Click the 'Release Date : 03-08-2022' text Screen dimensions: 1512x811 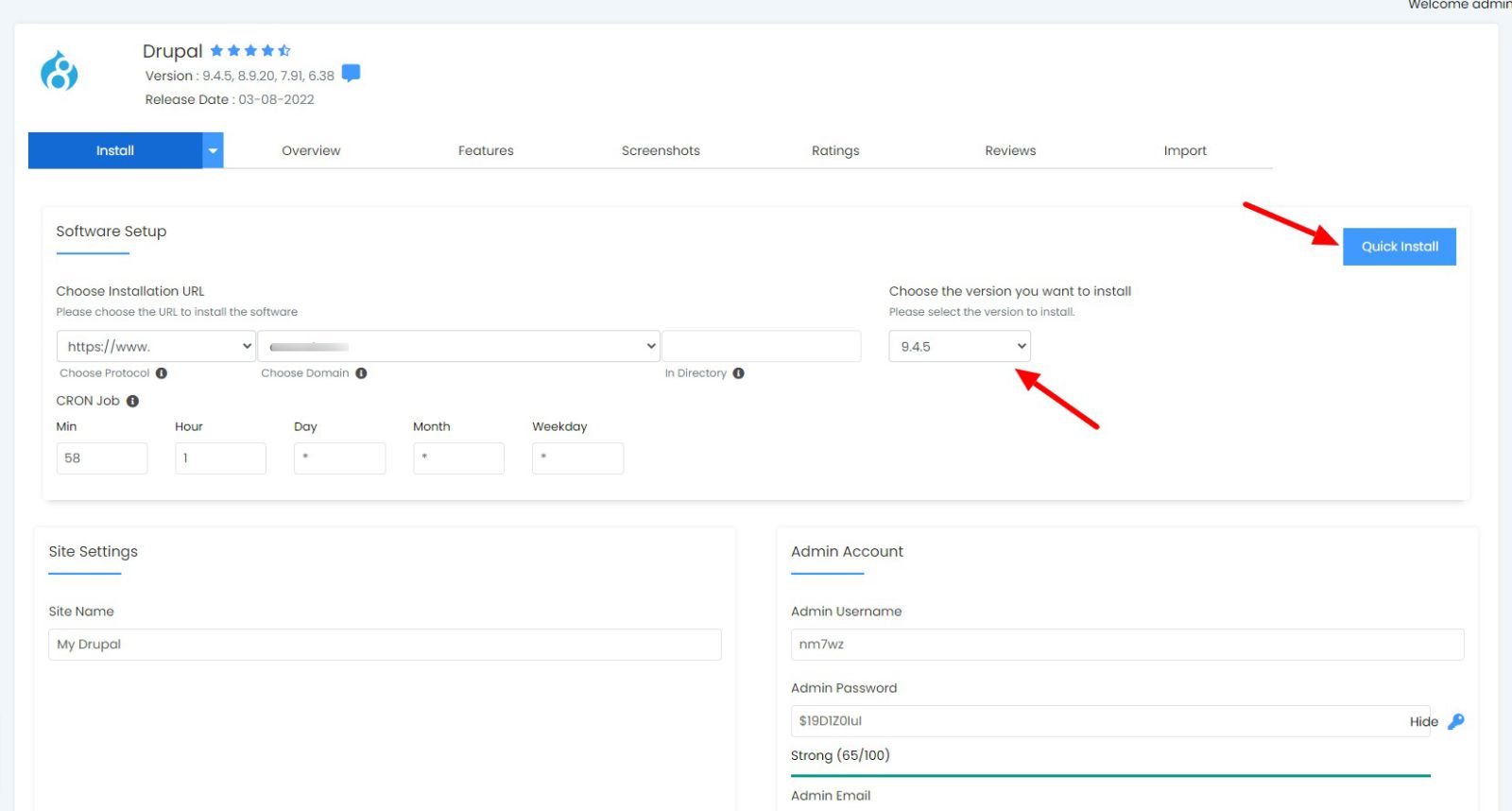(x=230, y=99)
